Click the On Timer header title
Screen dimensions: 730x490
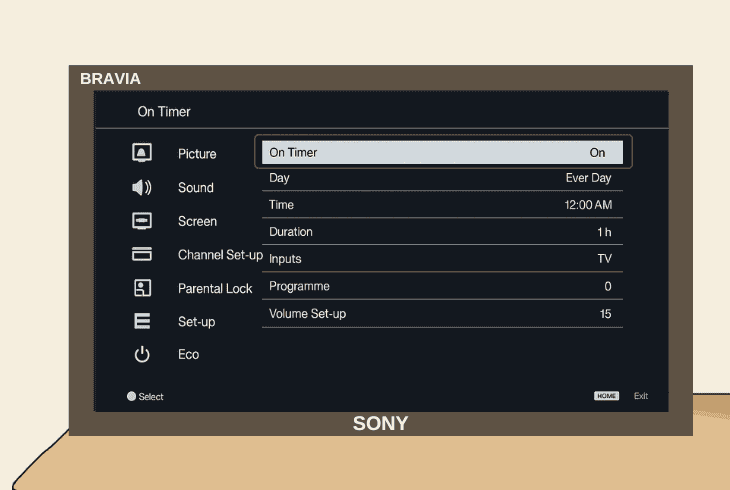pos(164,112)
